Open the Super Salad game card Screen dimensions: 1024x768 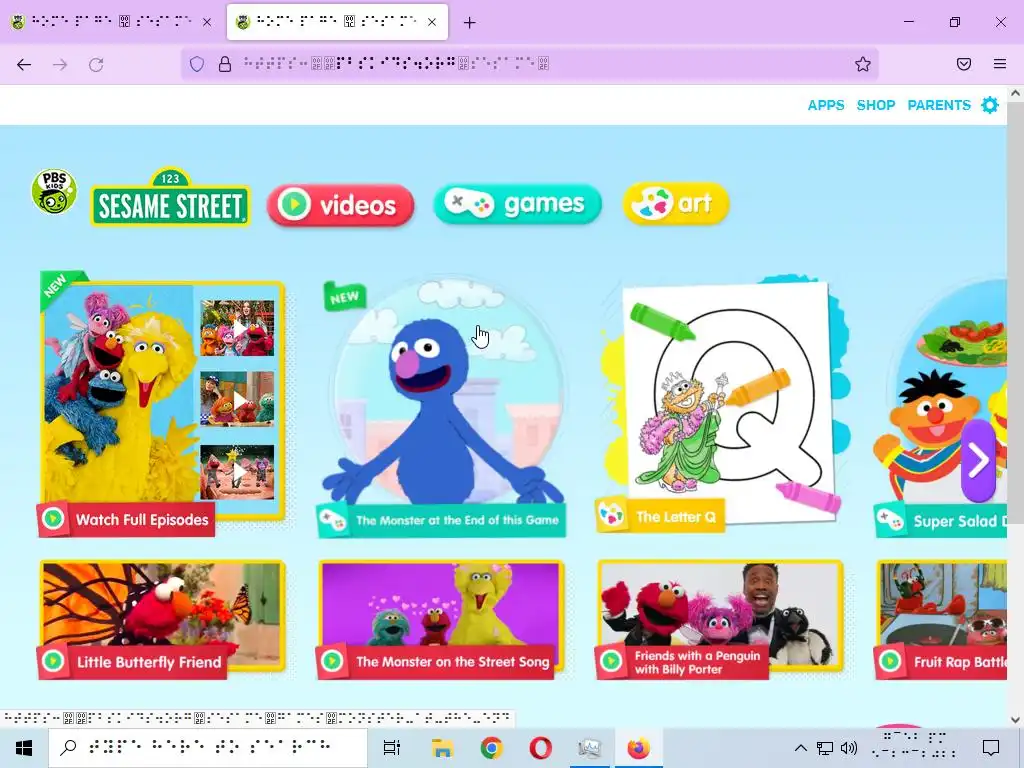940,408
